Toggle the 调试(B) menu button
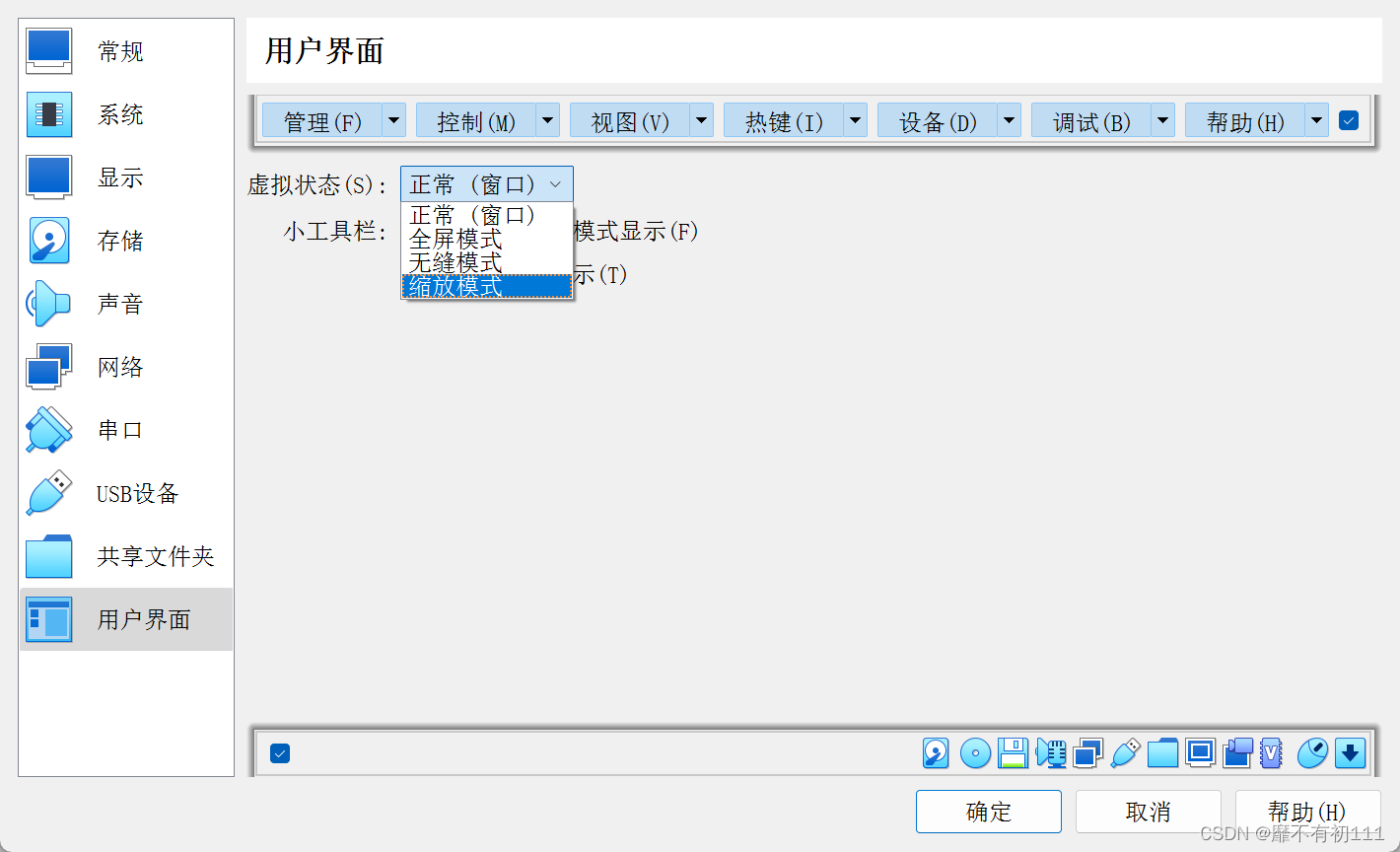This screenshot has height=852, width=1400. tap(1091, 121)
